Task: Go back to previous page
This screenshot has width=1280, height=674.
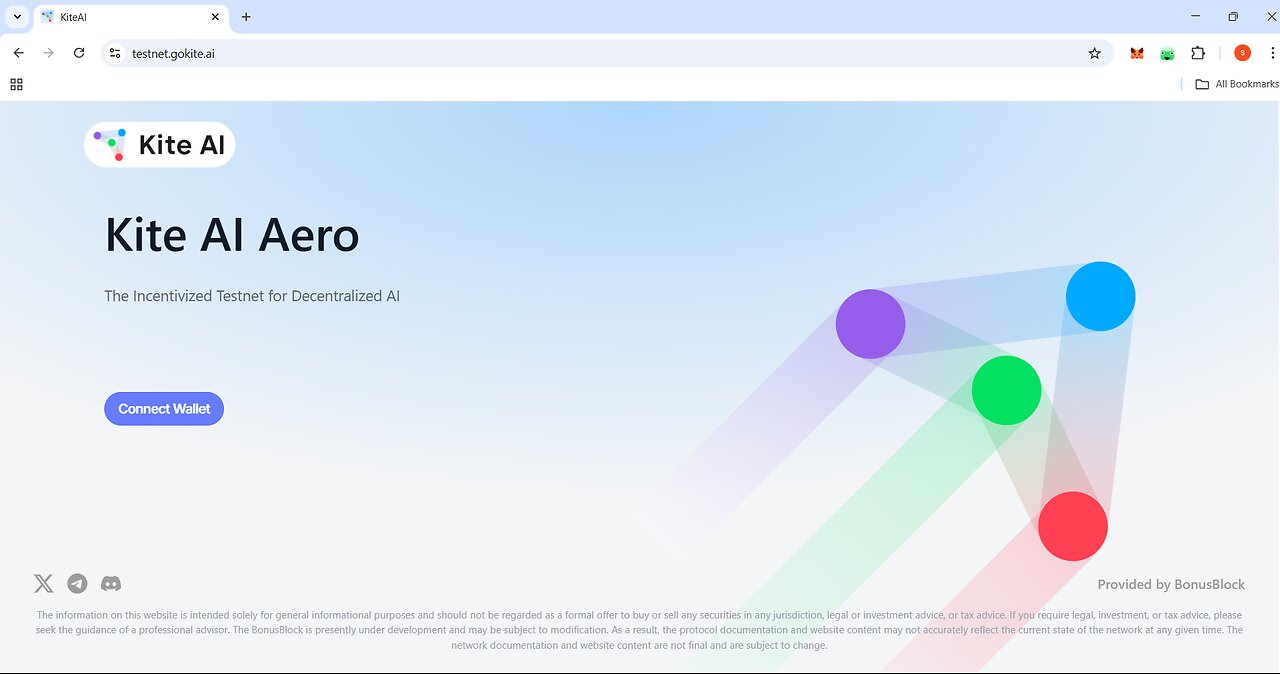Action: tap(18, 53)
